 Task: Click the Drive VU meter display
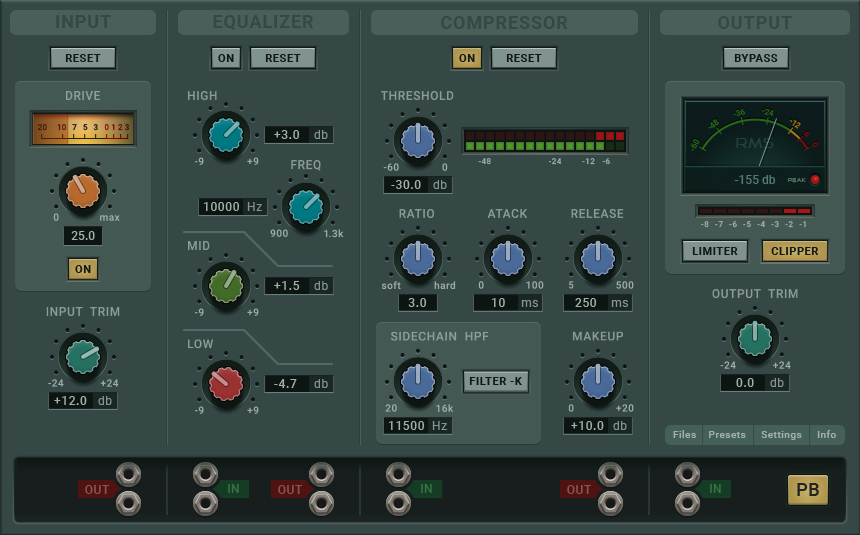(83, 129)
